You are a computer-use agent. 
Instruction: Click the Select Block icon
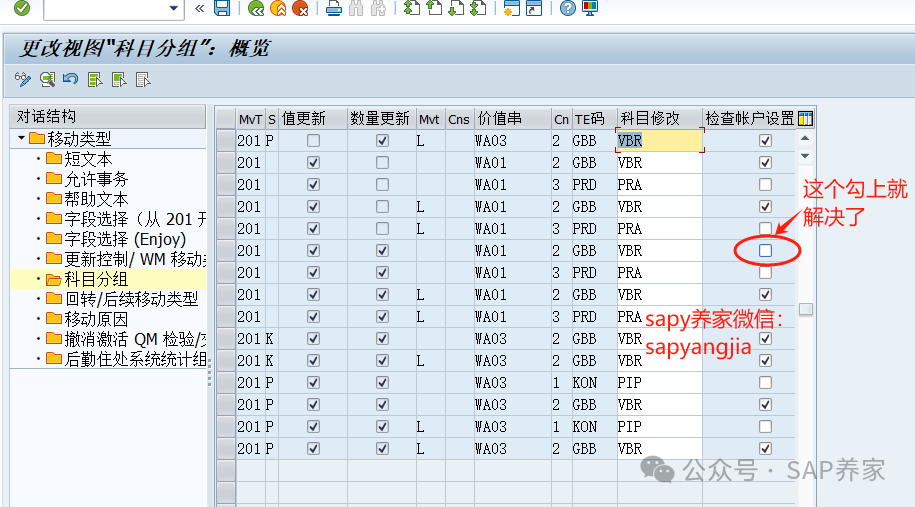119,79
